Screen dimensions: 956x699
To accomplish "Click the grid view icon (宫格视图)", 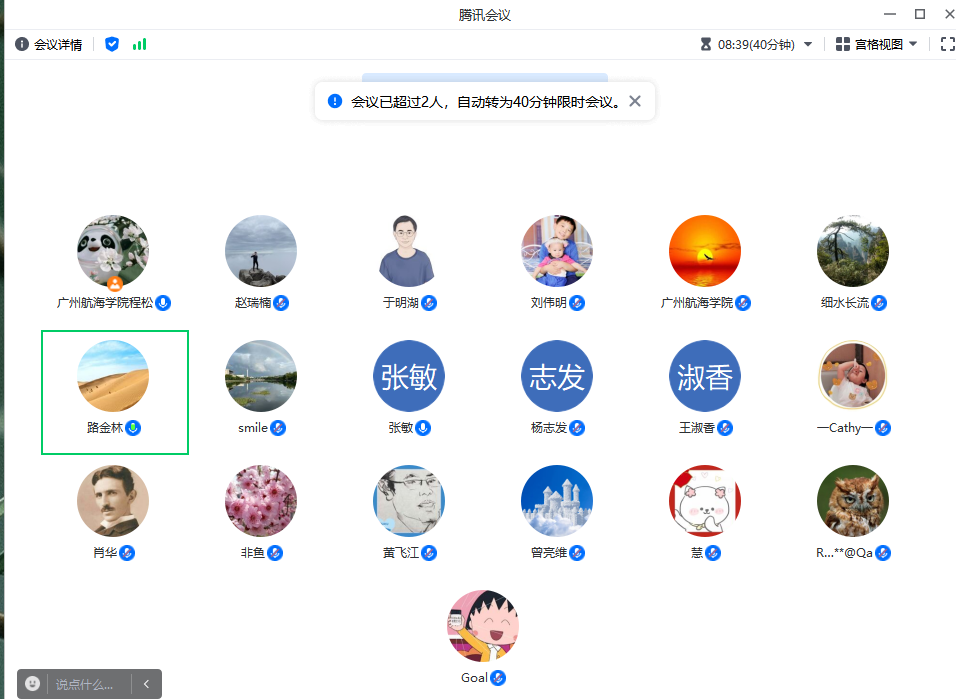I will pyautogui.click(x=843, y=44).
